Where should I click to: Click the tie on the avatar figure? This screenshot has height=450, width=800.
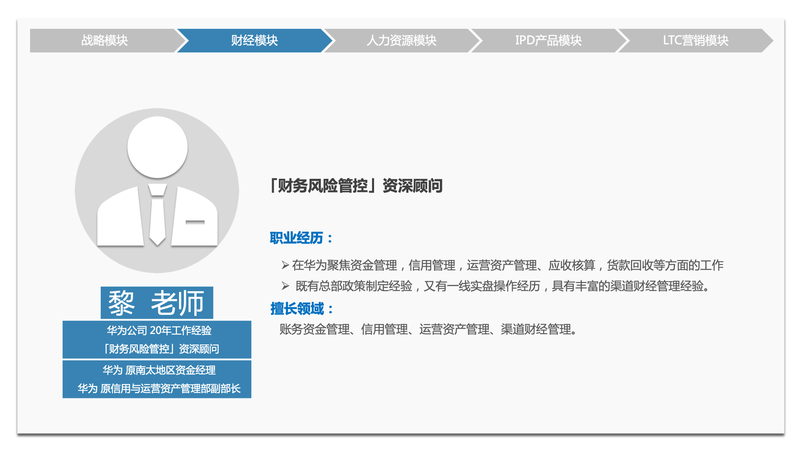157,214
